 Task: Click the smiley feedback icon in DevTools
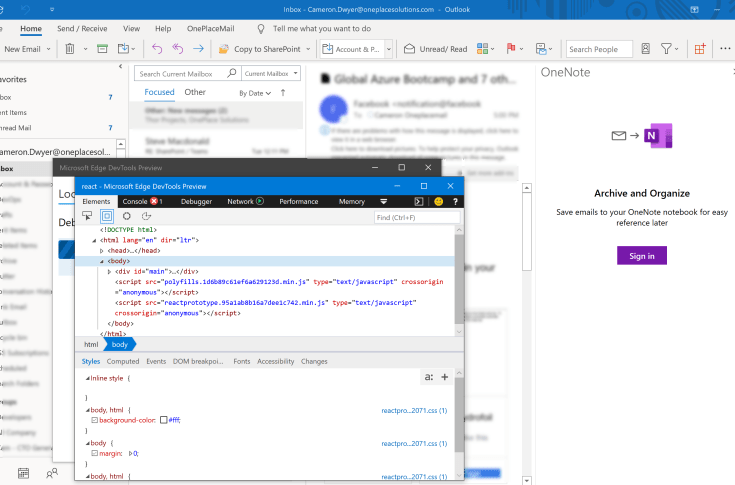pyautogui.click(x=438, y=202)
